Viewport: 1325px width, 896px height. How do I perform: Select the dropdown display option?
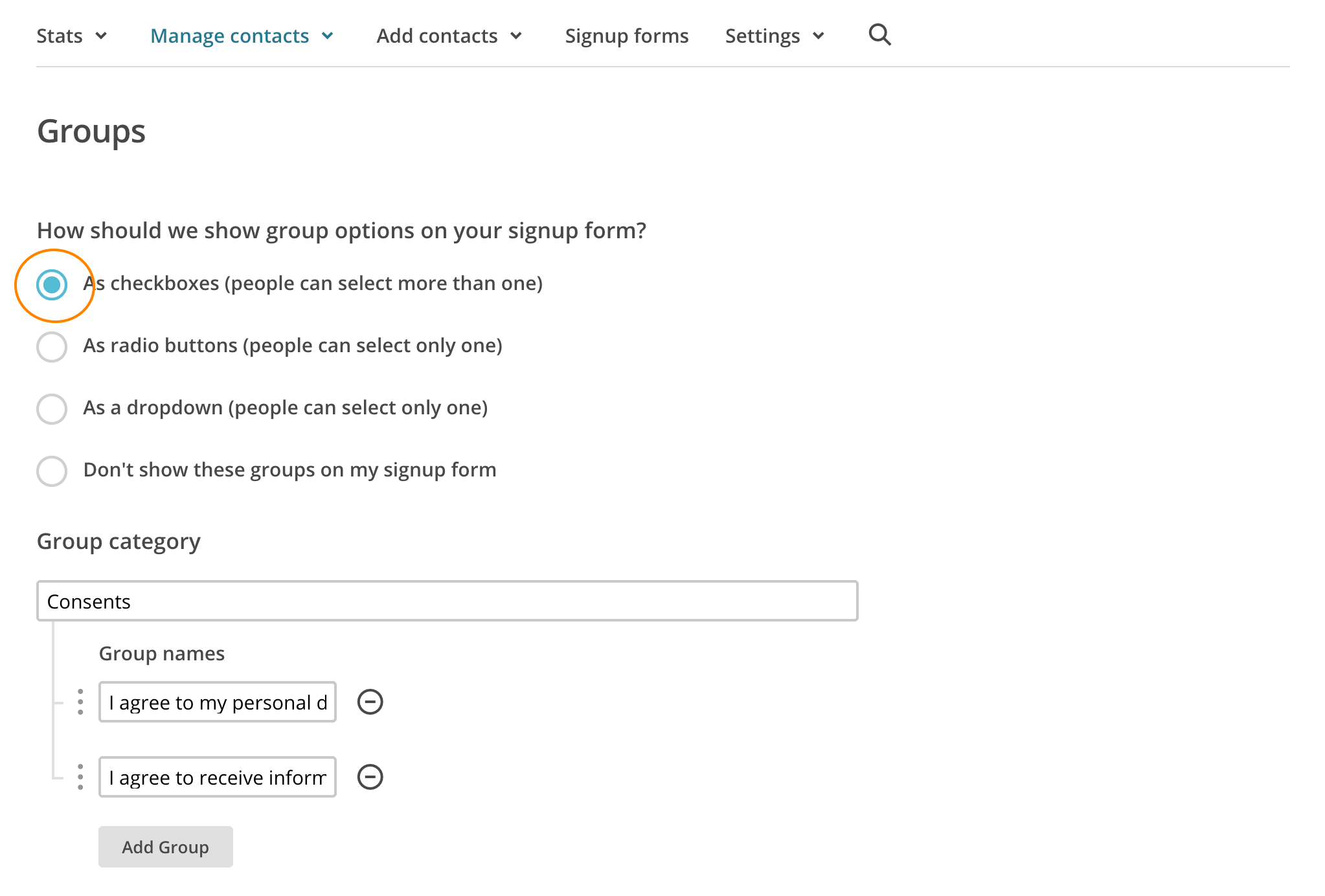pos(51,409)
